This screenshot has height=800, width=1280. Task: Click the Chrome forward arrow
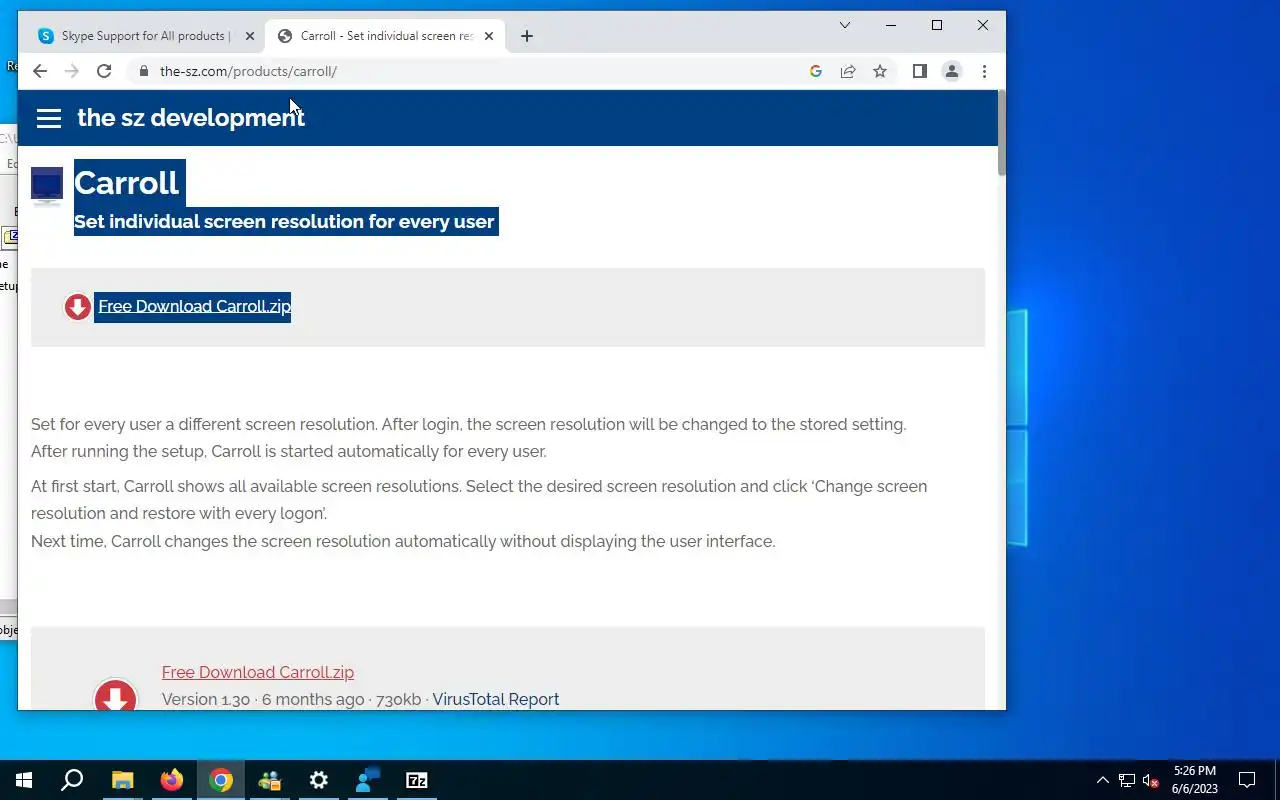[x=71, y=71]
